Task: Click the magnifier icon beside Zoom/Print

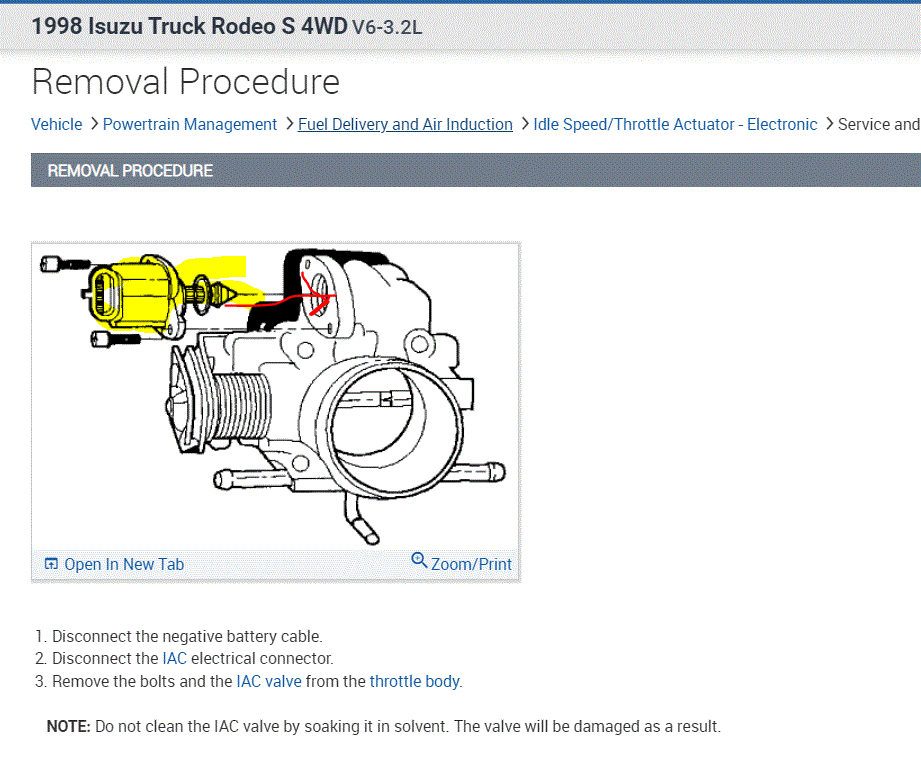Action: 419,560
